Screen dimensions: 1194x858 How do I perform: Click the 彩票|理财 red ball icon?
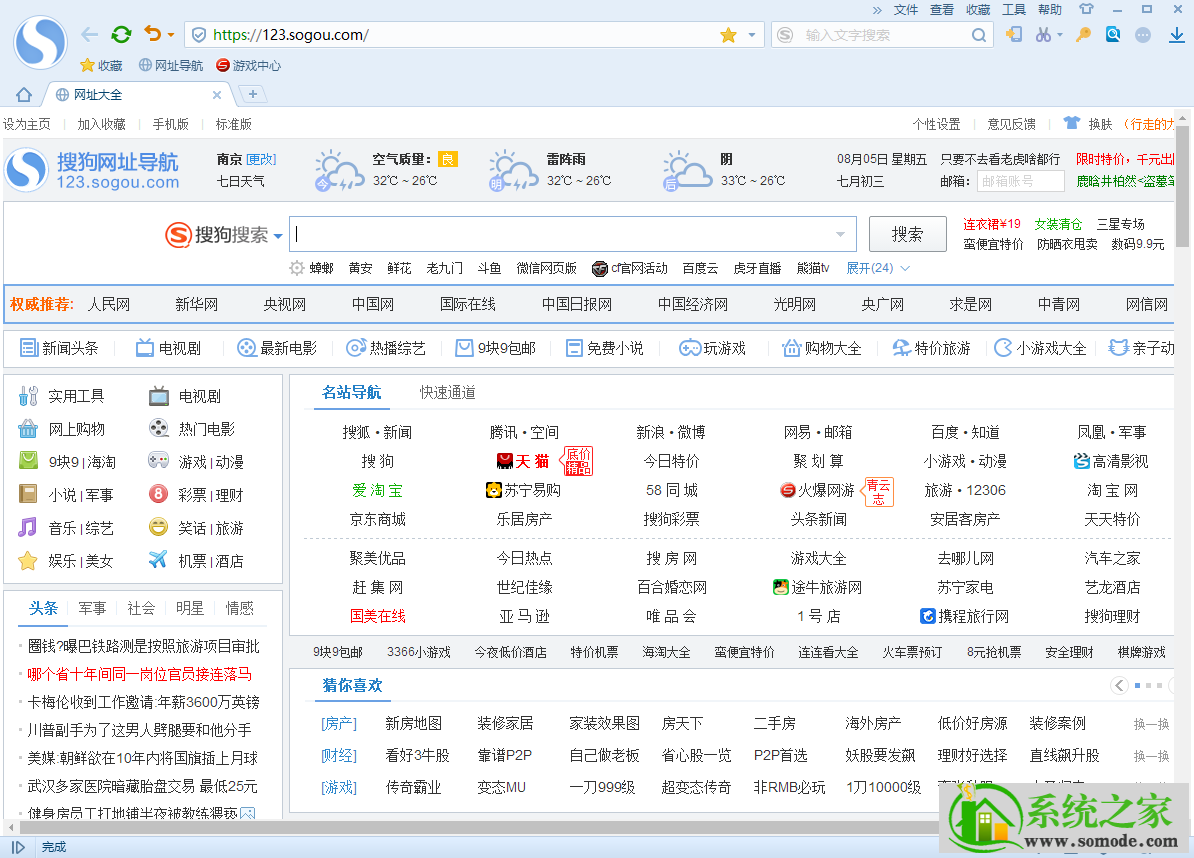coord(158,494)
